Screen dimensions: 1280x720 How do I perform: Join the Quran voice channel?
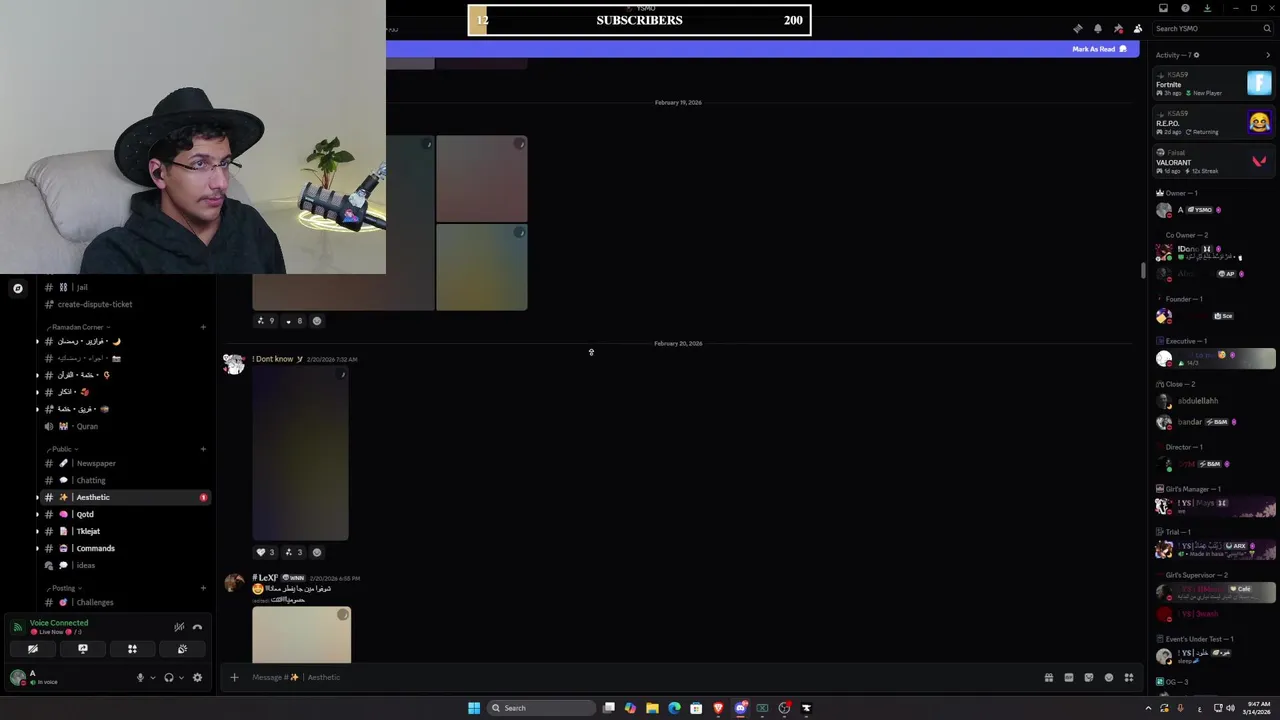click(x=125, y=426)
